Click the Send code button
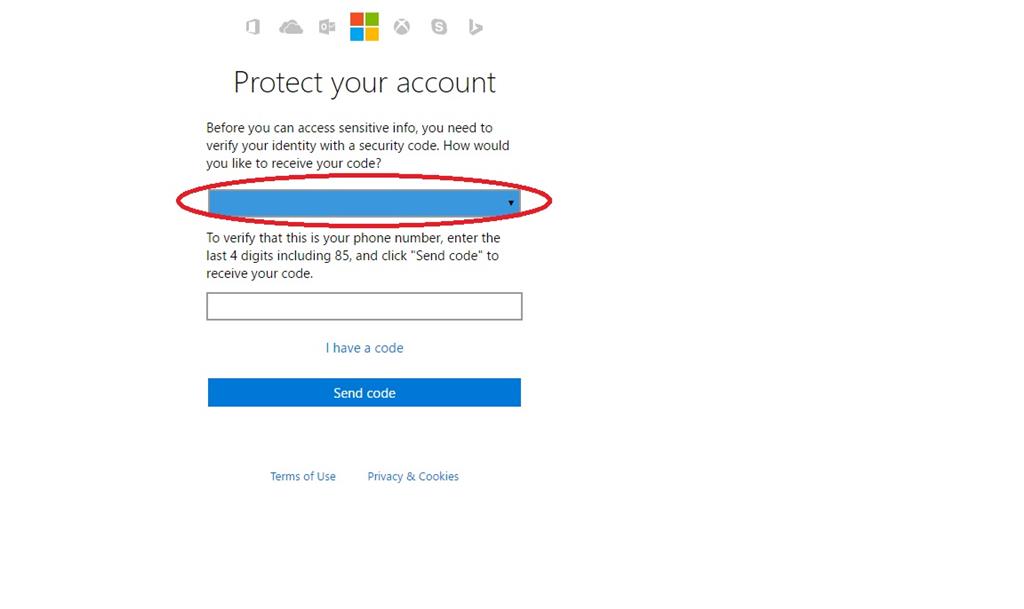This screenshot has width=1024, height=609. (364, 392)
